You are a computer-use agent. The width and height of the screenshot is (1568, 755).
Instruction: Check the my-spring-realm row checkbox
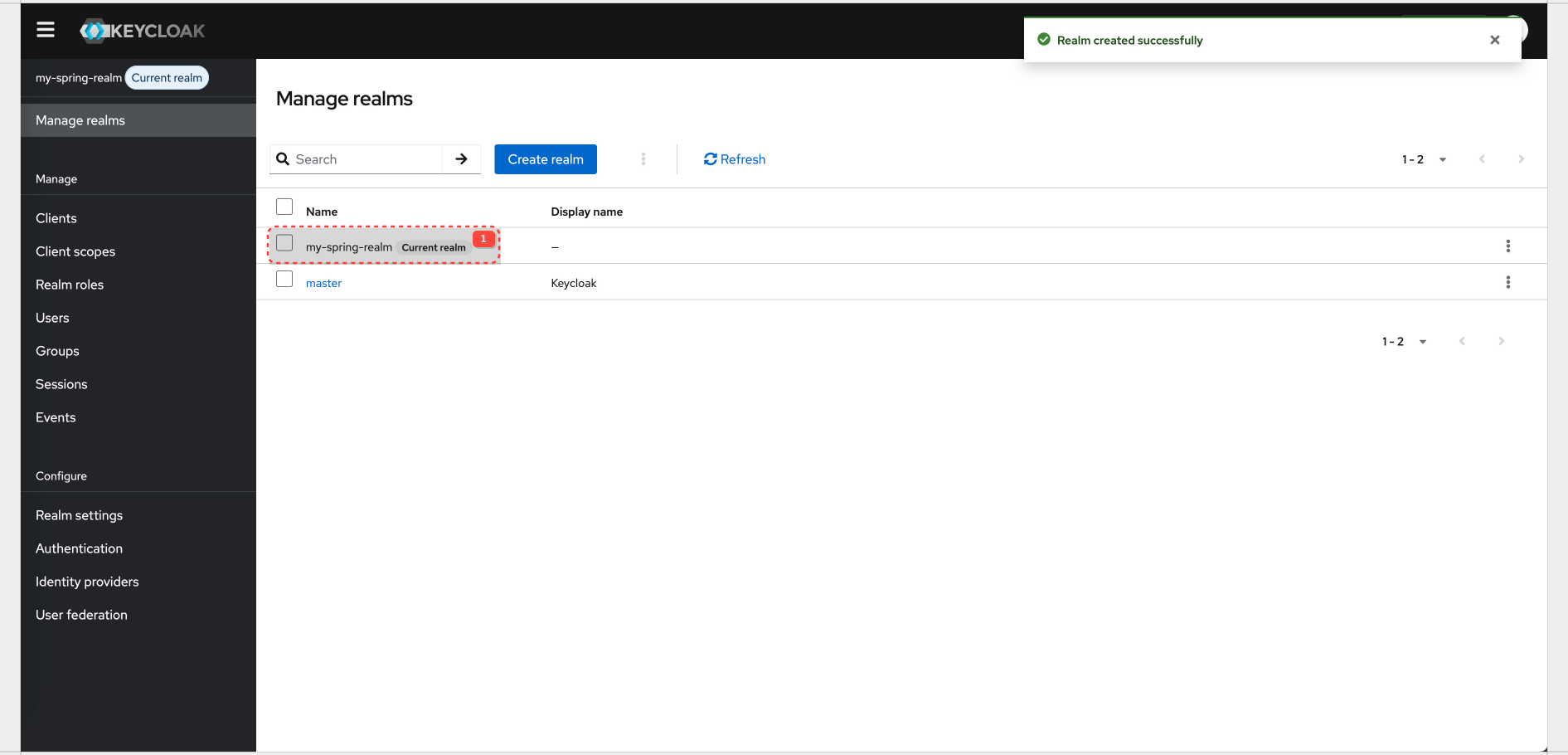point(284,242)
